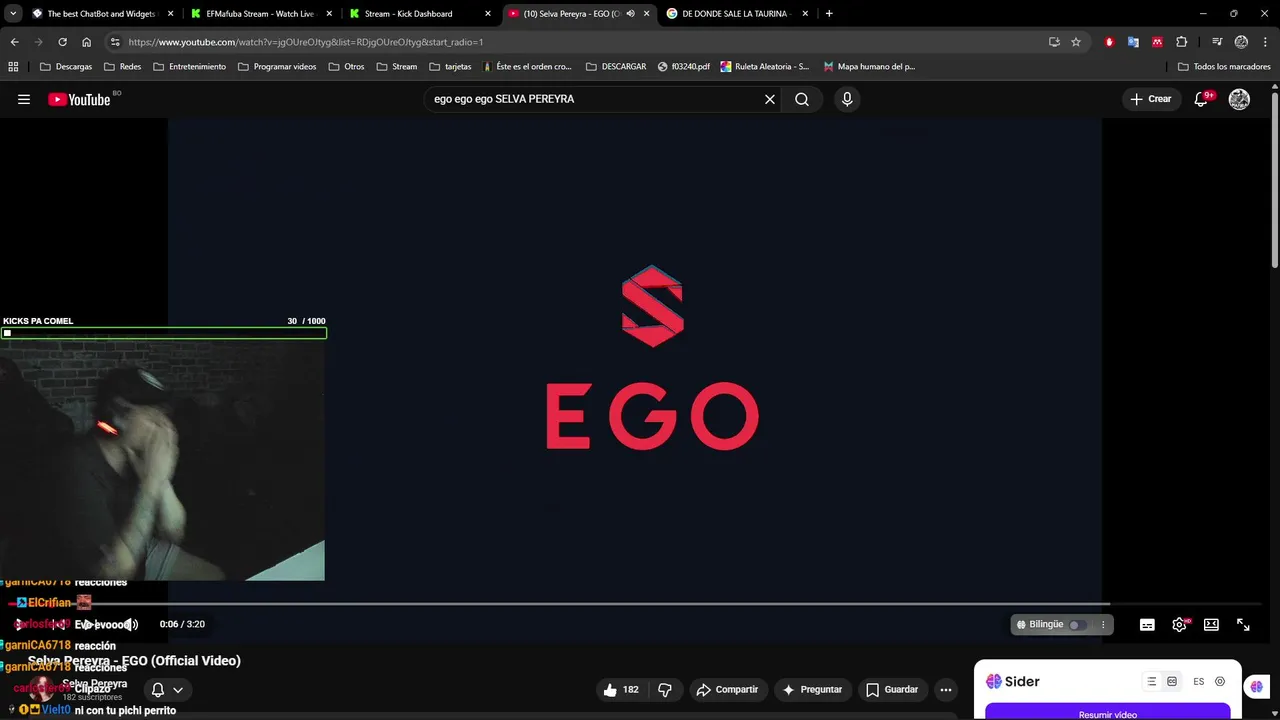Click the KICKS PA COMEL progress bar

[164, 333]
